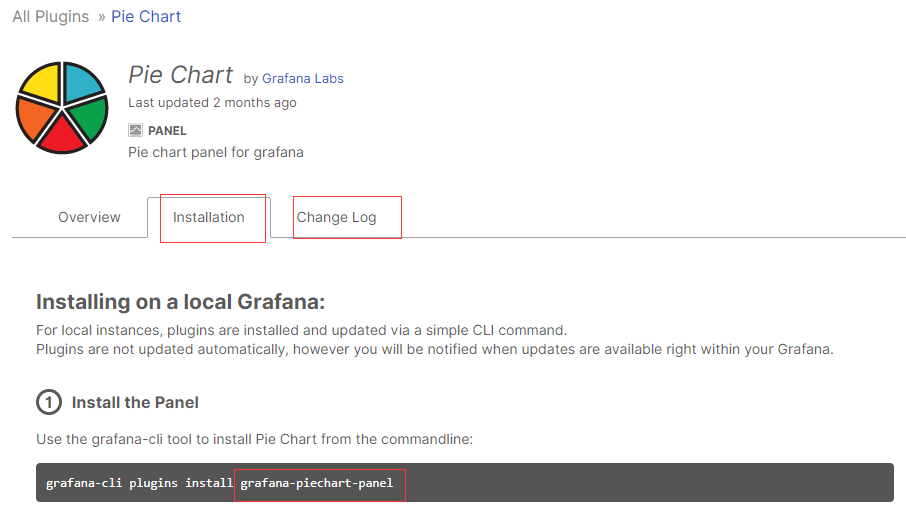Go back to All Plugins breadcrumb
The image size is (906, 514).
tap(50, 17)
